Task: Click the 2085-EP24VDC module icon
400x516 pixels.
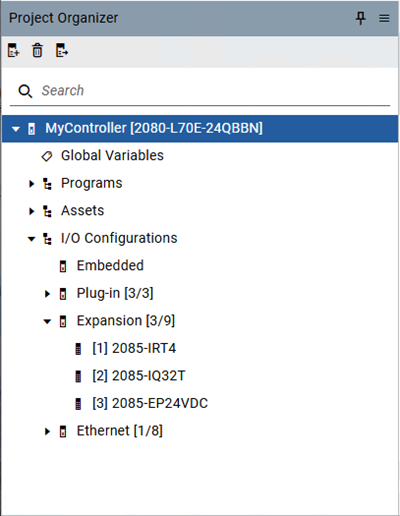Action: click(x=78, y=404)
